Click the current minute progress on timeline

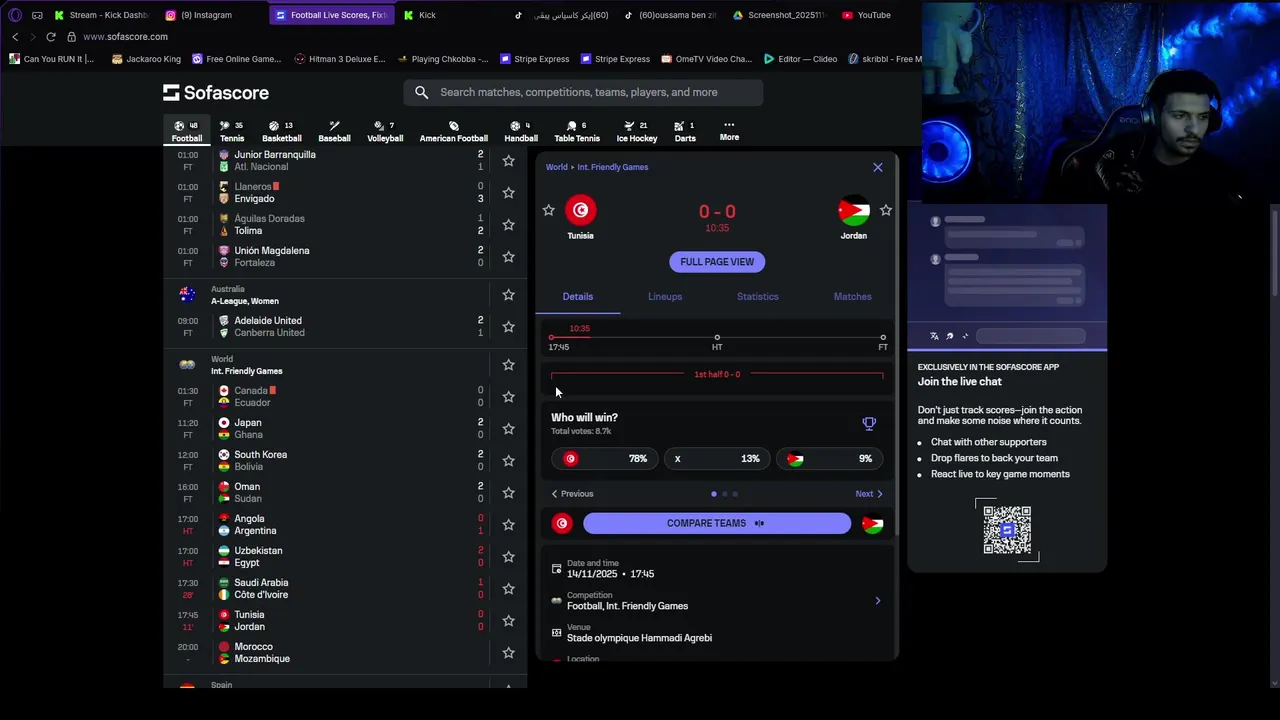click(579, 329)
